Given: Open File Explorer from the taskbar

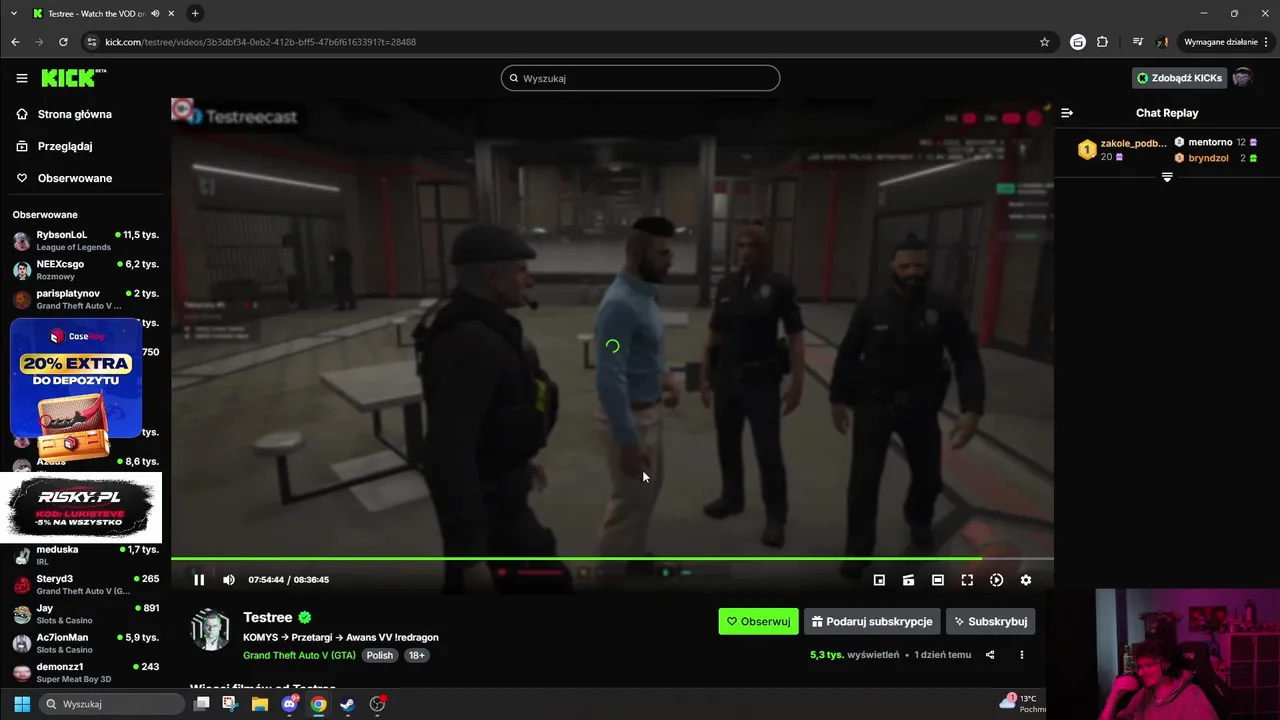Looking at the screenshot, I should point(260,704).
